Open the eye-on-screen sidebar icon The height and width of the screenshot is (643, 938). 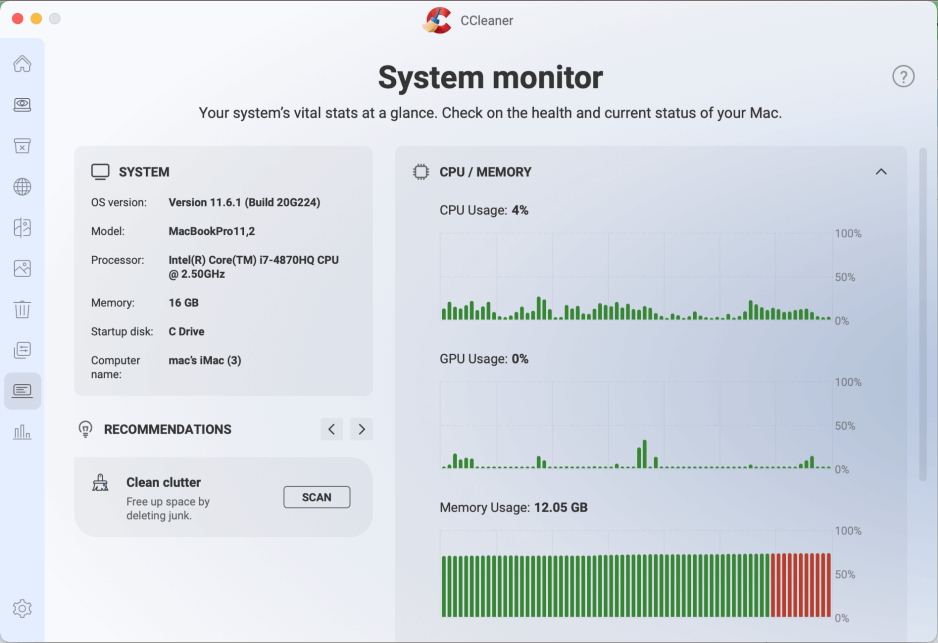[x=22, y=105]
